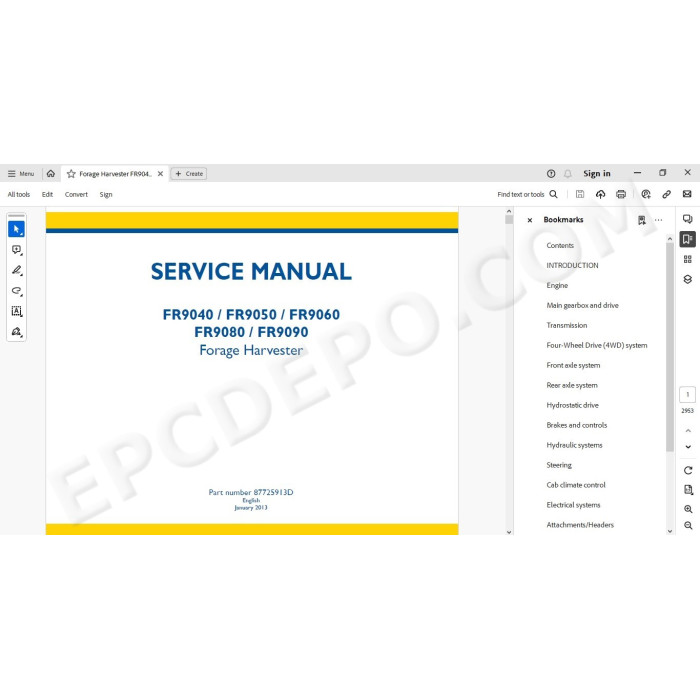This screenshot has height=700, width=700.
Task: Open the Sign menu
Action: [x=106, y=194]
